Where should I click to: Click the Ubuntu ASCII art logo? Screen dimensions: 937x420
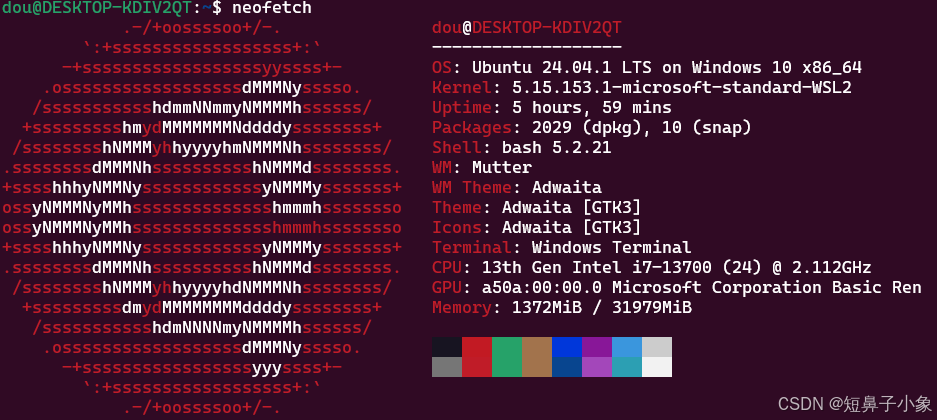point(201,218)
